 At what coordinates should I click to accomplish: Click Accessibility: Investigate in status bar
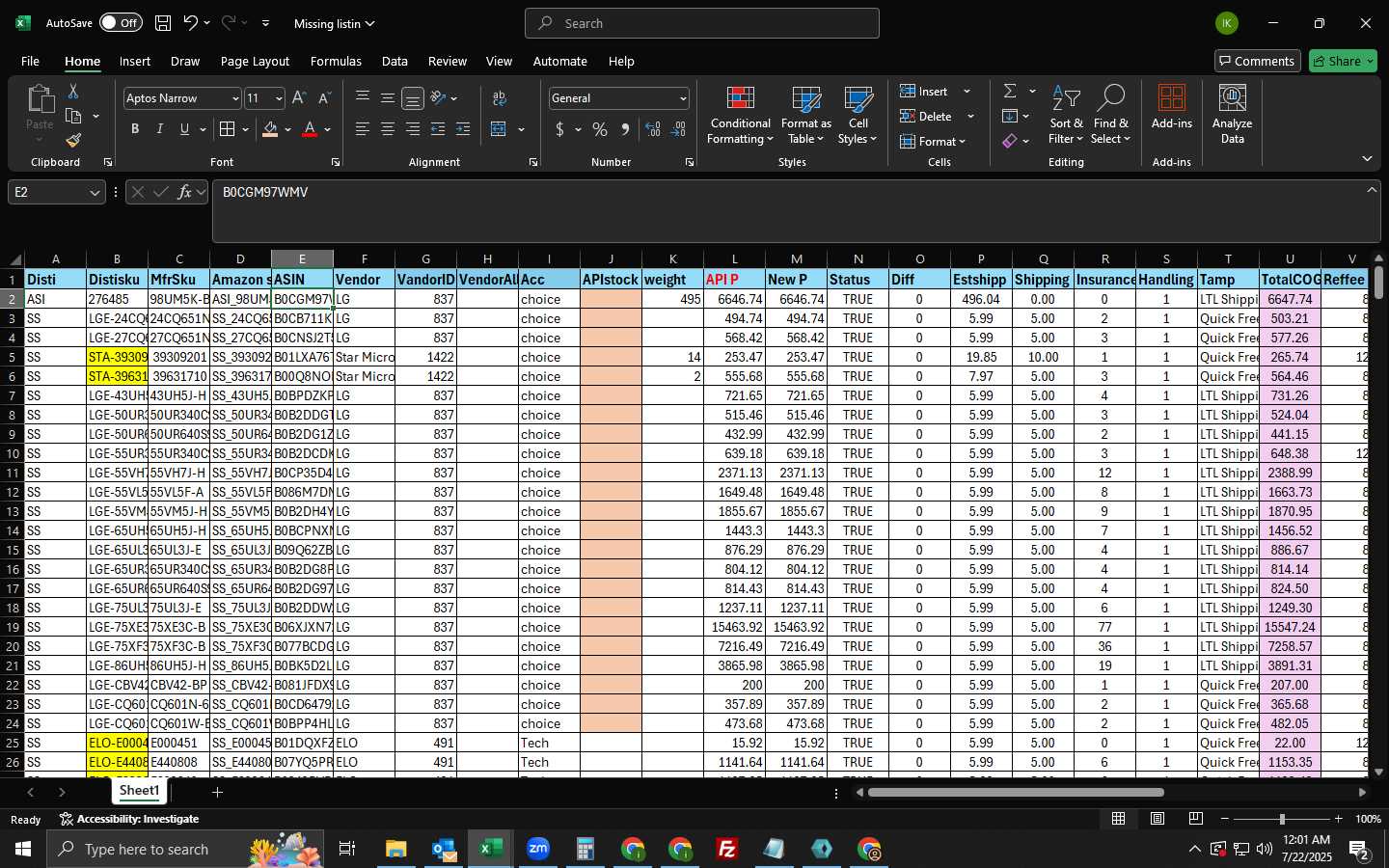pyautogui.click(x=129, y=819)
